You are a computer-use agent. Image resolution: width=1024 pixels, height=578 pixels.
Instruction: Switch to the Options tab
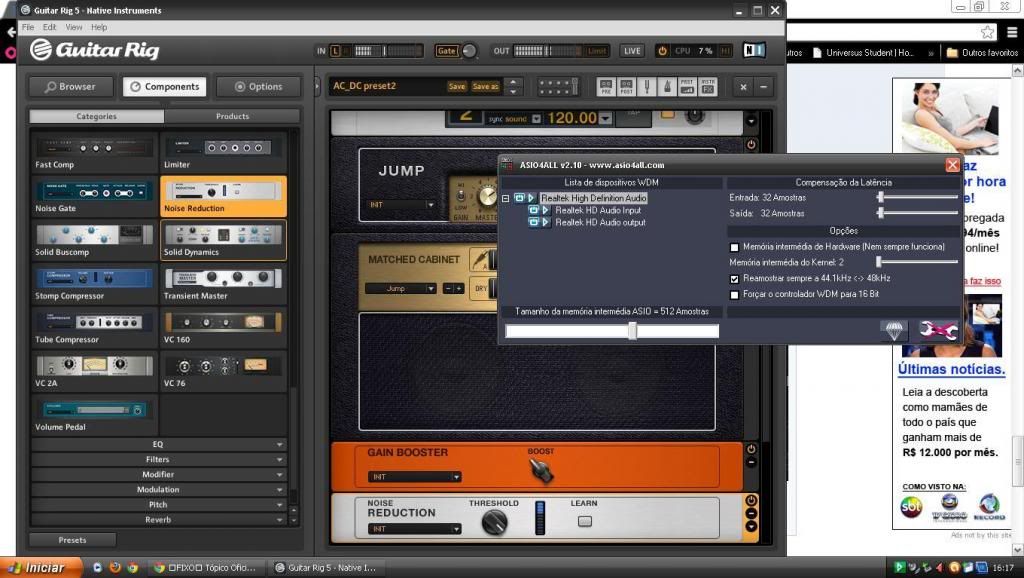click(x=259, y=87)
